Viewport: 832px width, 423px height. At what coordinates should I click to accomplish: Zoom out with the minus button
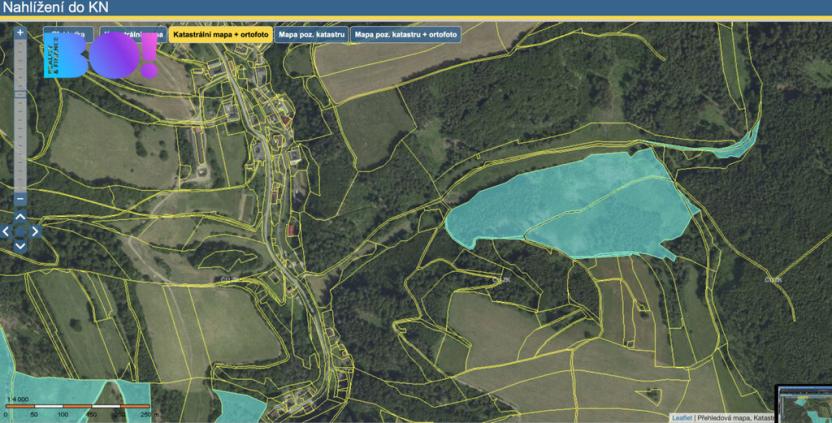[x=20, y=199]
